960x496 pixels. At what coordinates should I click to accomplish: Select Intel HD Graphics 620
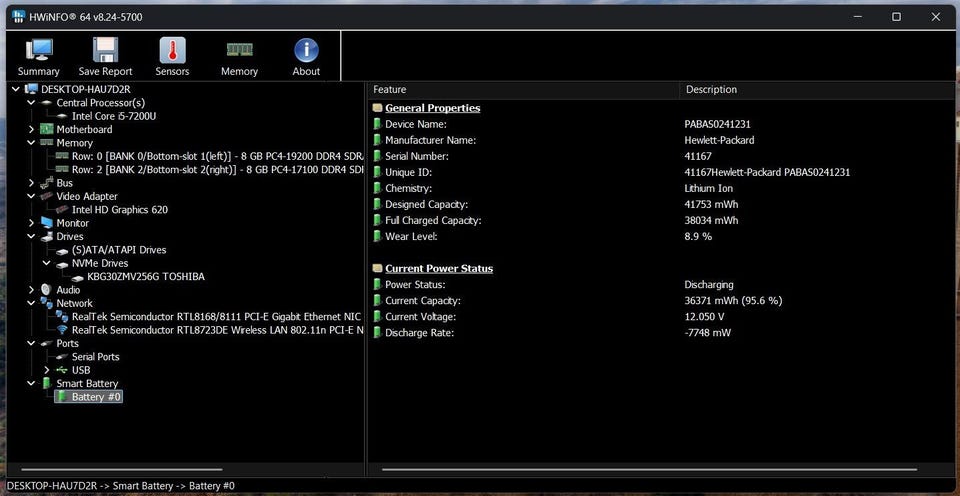pos(119,209)
